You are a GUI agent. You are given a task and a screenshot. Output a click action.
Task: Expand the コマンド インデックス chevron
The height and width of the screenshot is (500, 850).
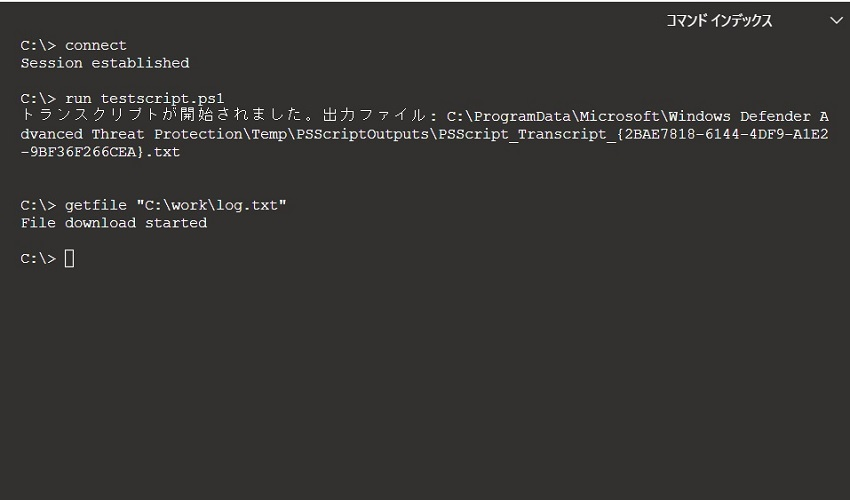tap(836, 20)
